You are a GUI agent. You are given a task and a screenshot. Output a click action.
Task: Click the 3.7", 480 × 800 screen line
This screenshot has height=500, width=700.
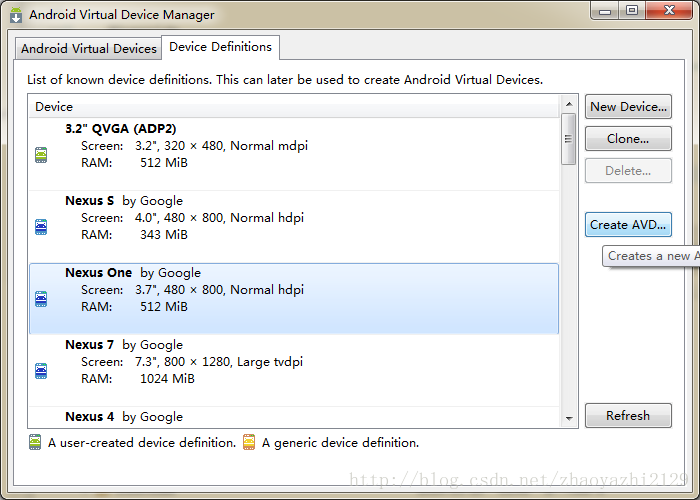pos(192,289)
